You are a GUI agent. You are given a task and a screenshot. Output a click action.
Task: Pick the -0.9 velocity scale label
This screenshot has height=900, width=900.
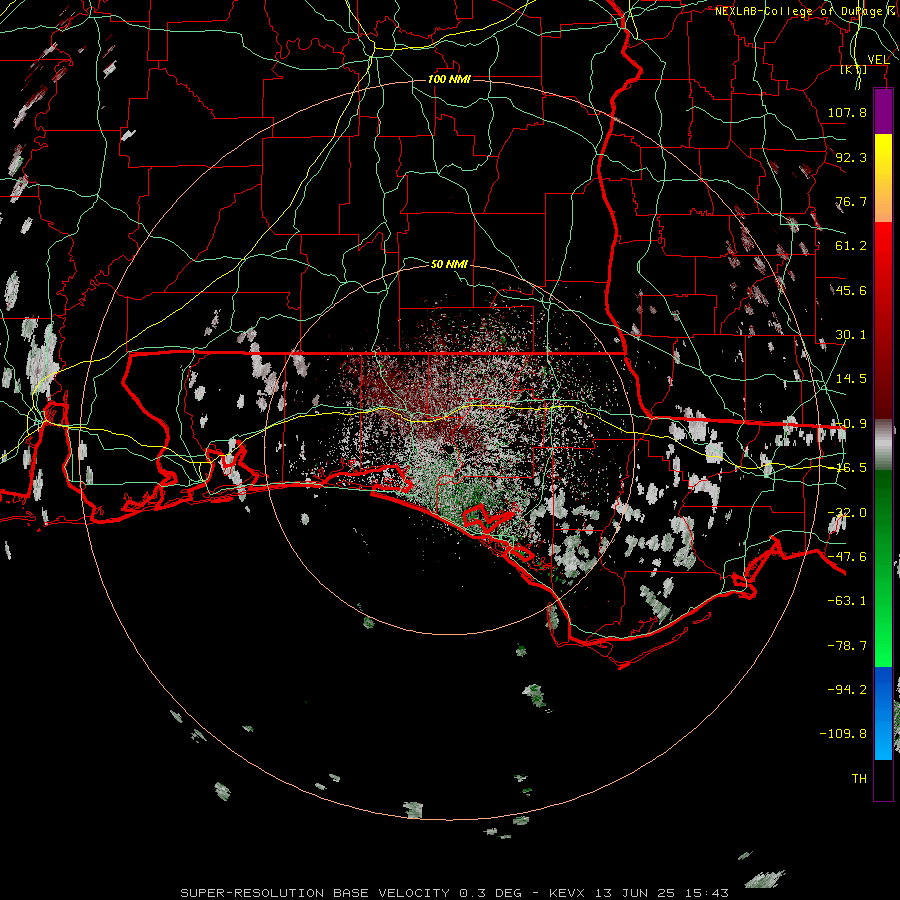pos(851,424)
